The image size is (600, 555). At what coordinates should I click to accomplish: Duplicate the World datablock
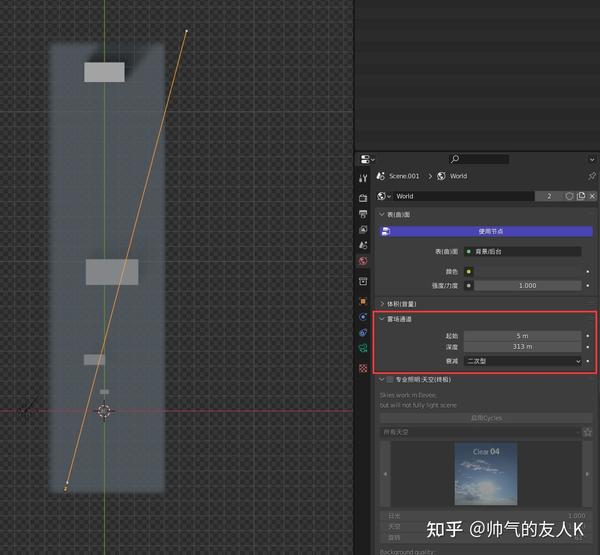coord(581,196)
